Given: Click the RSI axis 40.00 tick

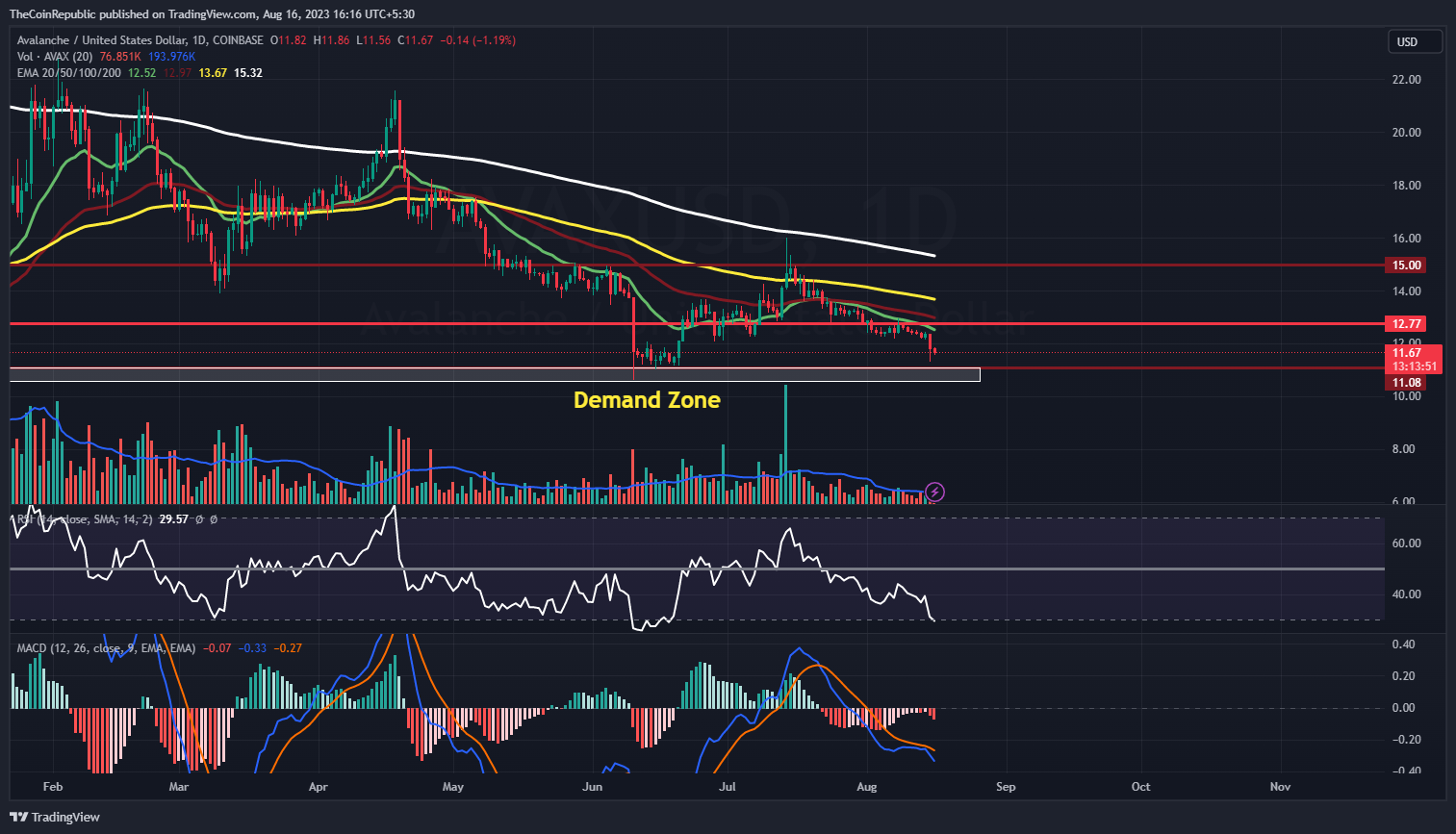Looking at the screenshot, I should 1407,594.
